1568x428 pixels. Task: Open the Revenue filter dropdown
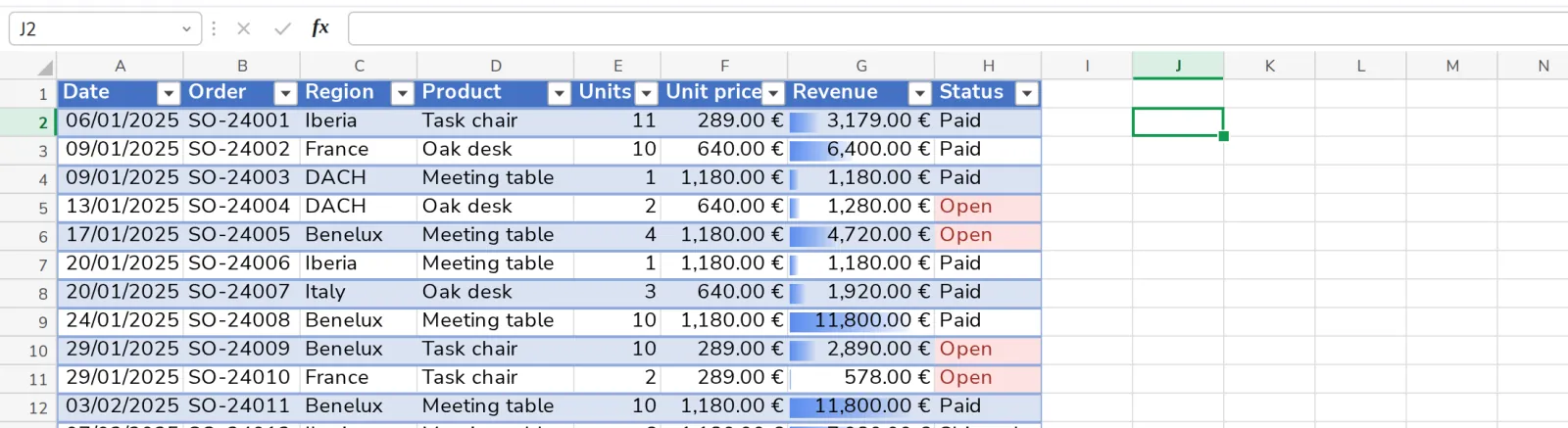tap(919, 93)
